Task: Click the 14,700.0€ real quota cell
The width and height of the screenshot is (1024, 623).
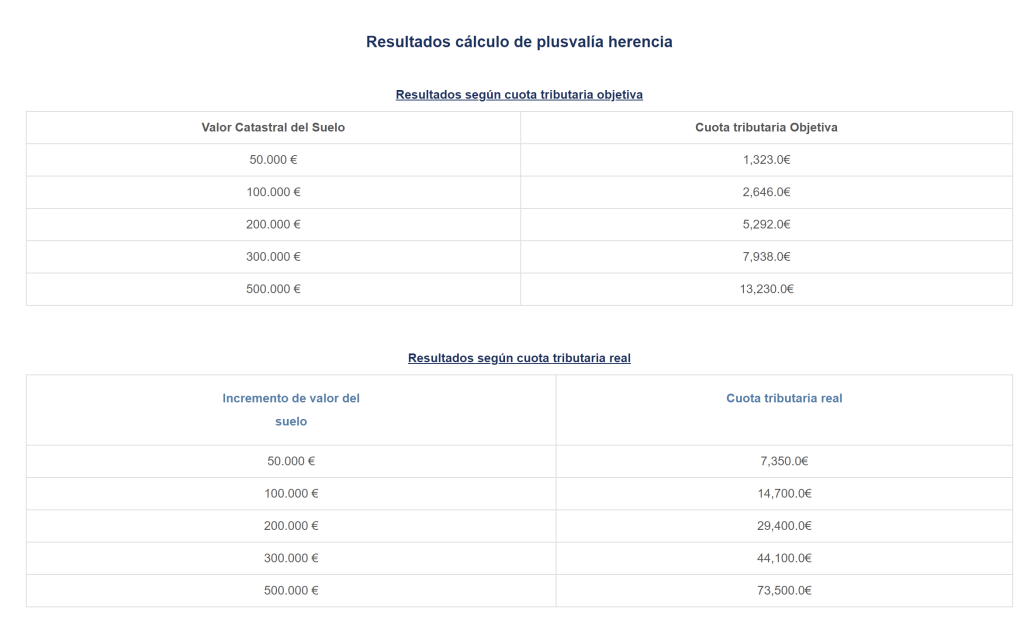Action: [x=784, y=494]
